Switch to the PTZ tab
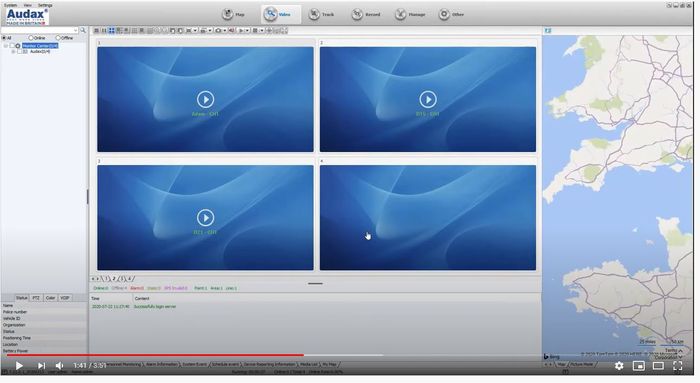The width and height of the screenshot is (700, 383). click(36, 298)
